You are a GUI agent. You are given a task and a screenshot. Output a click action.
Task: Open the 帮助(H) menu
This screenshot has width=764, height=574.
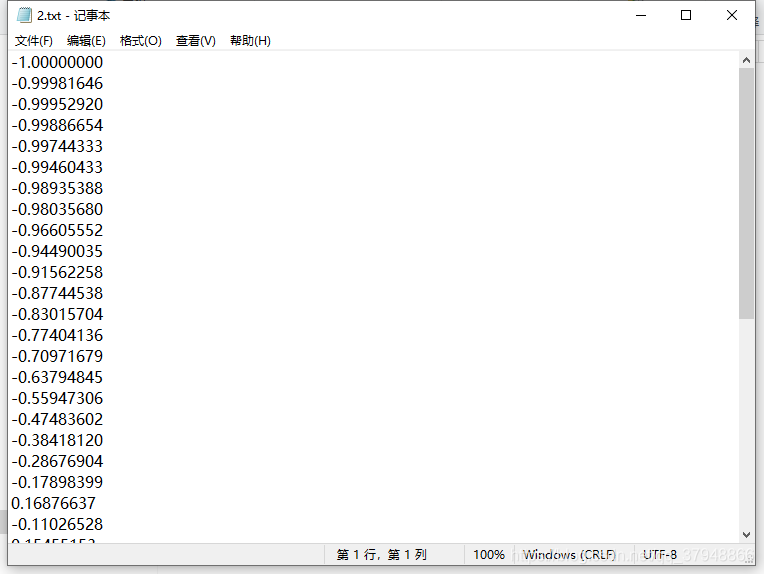tap(250, 41)
